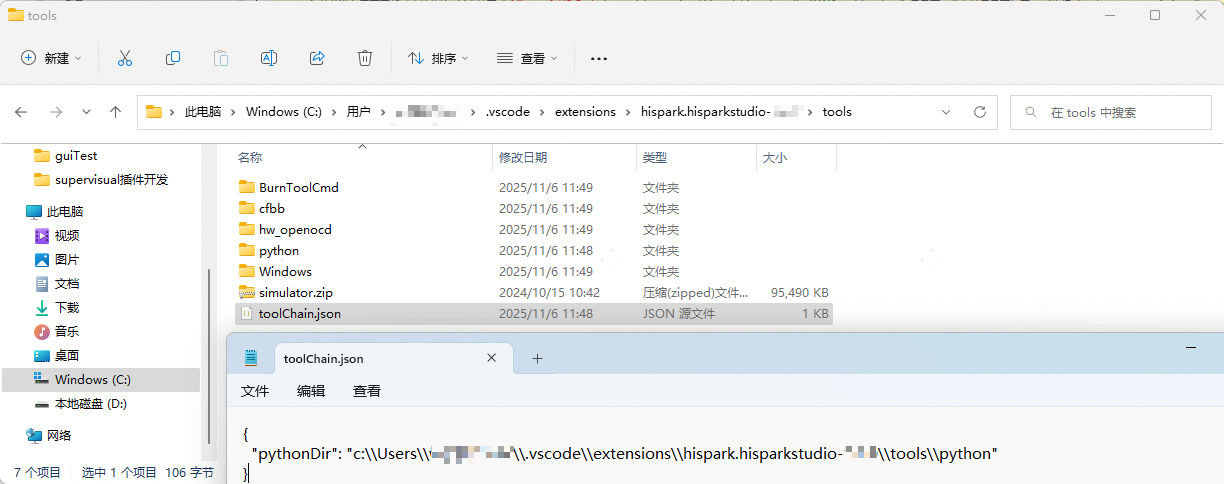The height and width of the screenshot is (484, 1224).
Task: Refresh the current folder view
Action: pyautogui.click(x=979, y=112)
